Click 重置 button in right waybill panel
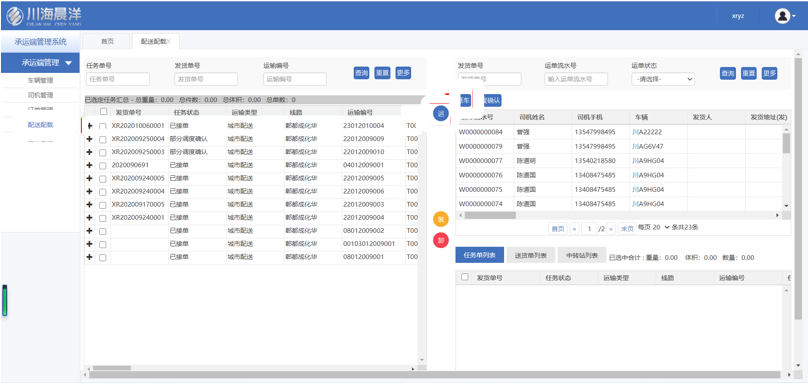 coord(749,74)
